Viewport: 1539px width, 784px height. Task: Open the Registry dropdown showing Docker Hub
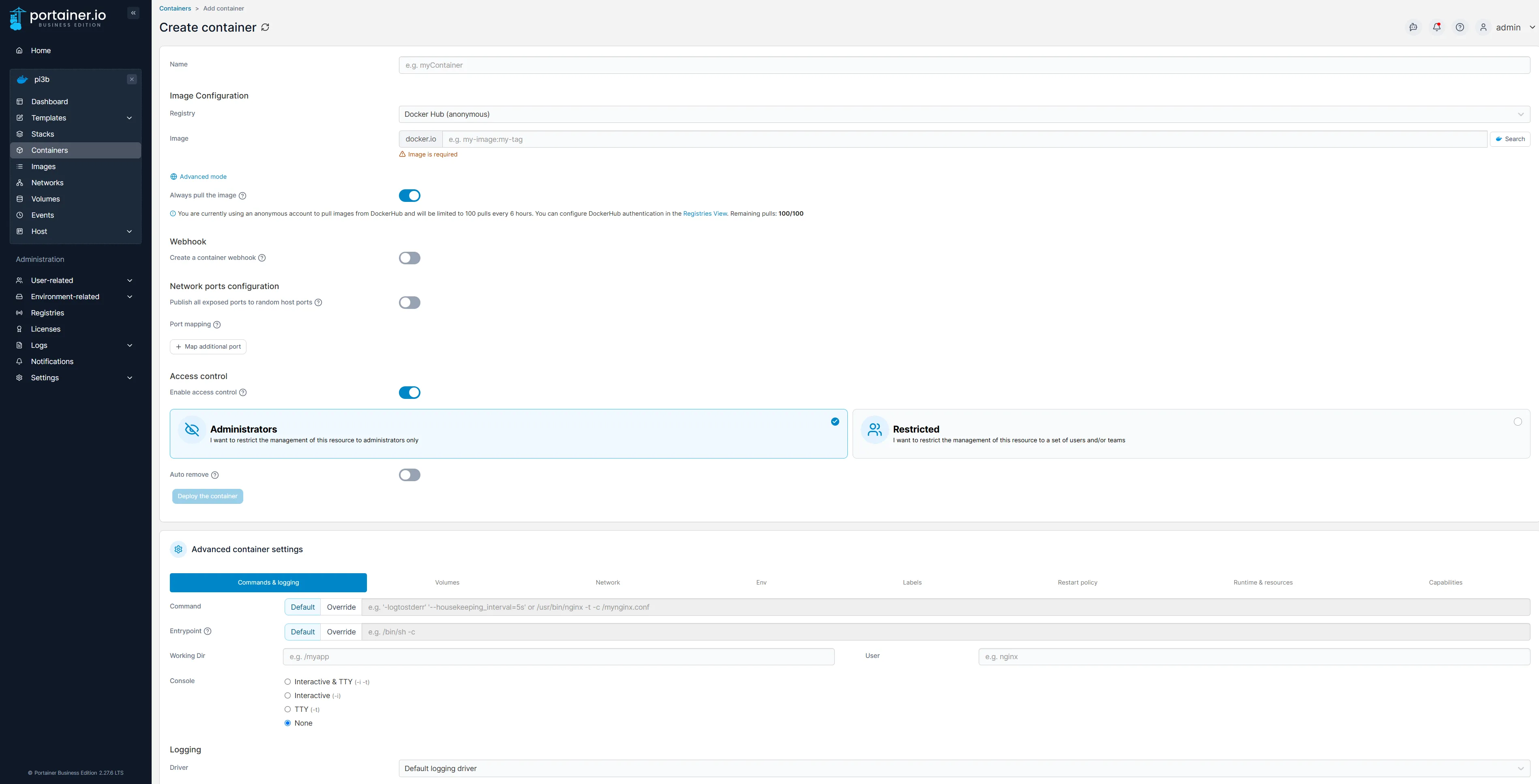coord(964,114)
